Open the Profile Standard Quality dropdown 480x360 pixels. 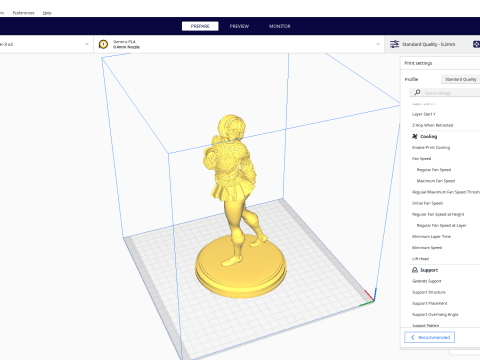460,79
